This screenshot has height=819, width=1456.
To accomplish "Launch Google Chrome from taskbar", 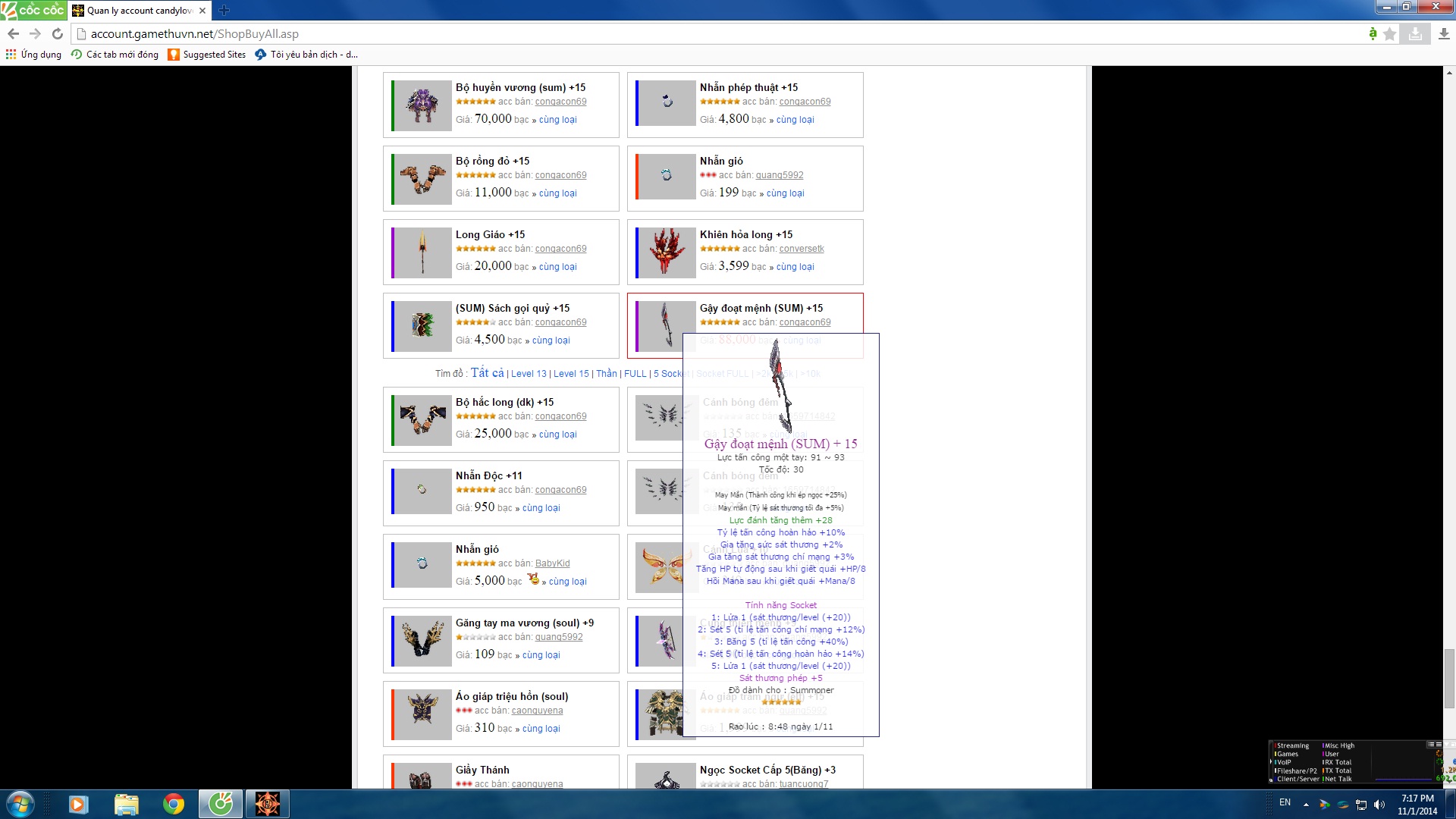I will (174, 804).
